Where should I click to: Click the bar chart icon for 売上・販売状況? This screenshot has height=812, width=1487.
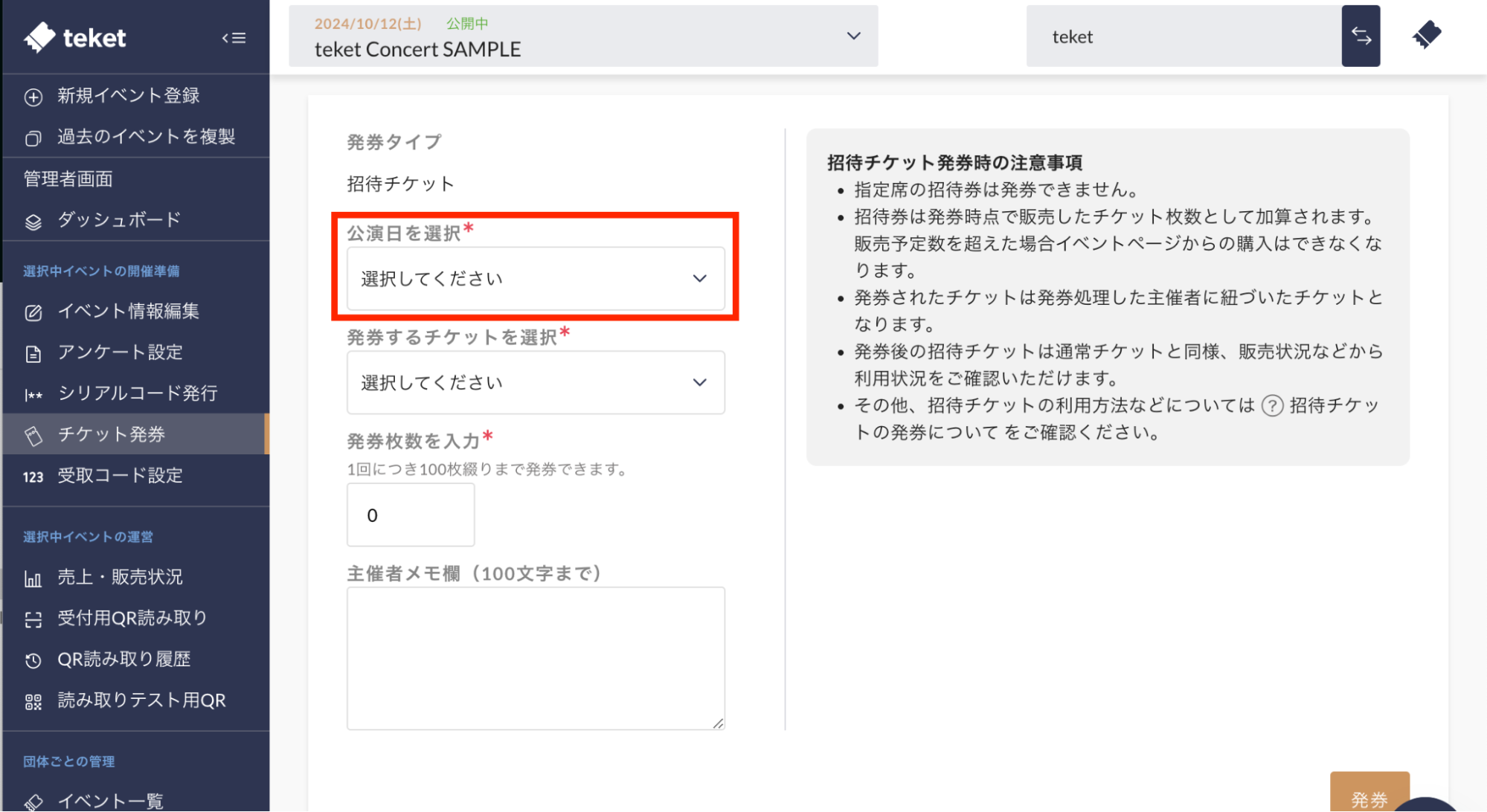click(x=33, y=579)
